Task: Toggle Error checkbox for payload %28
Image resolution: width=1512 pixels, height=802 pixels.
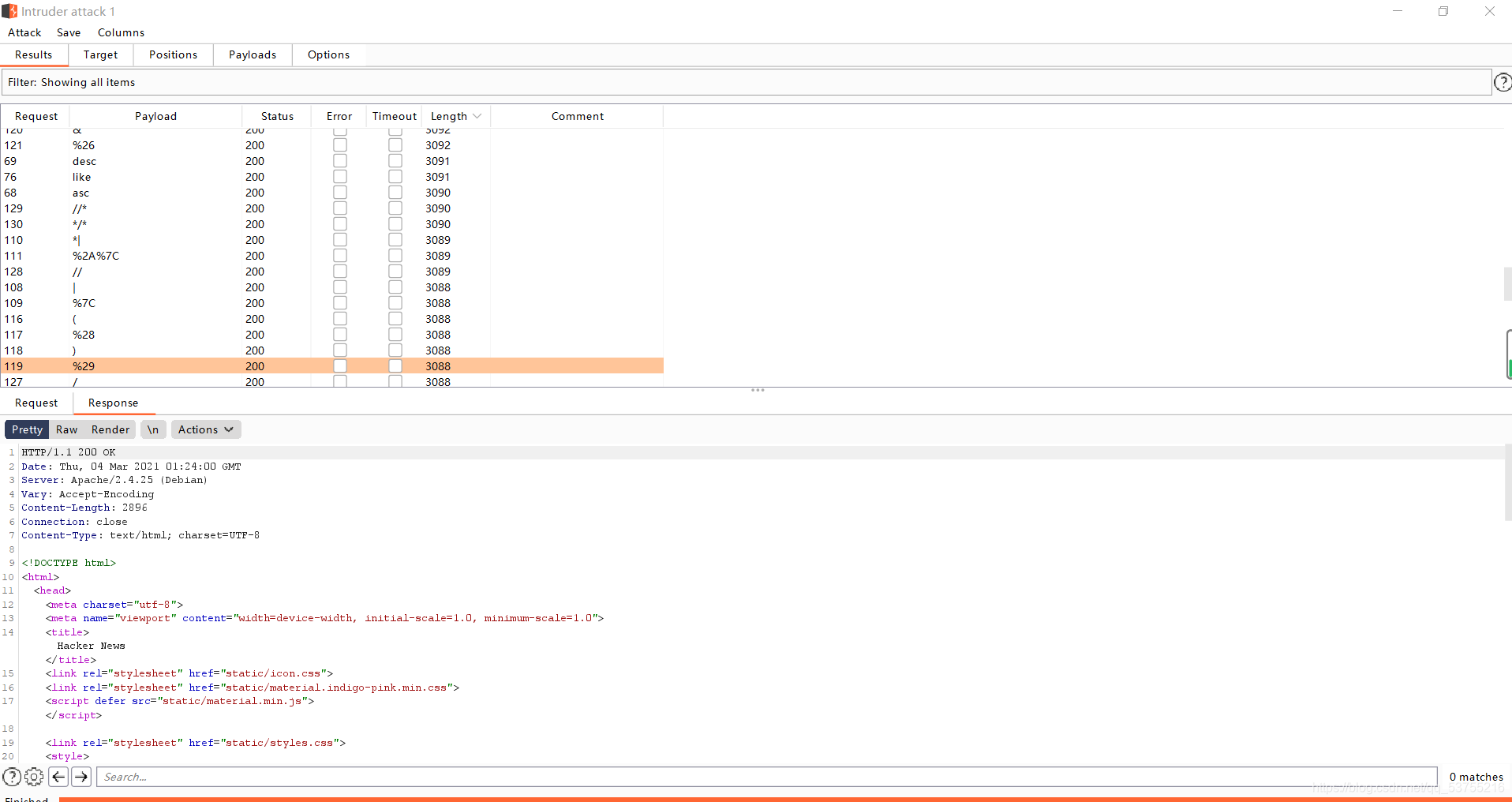Action: [340, 335]
